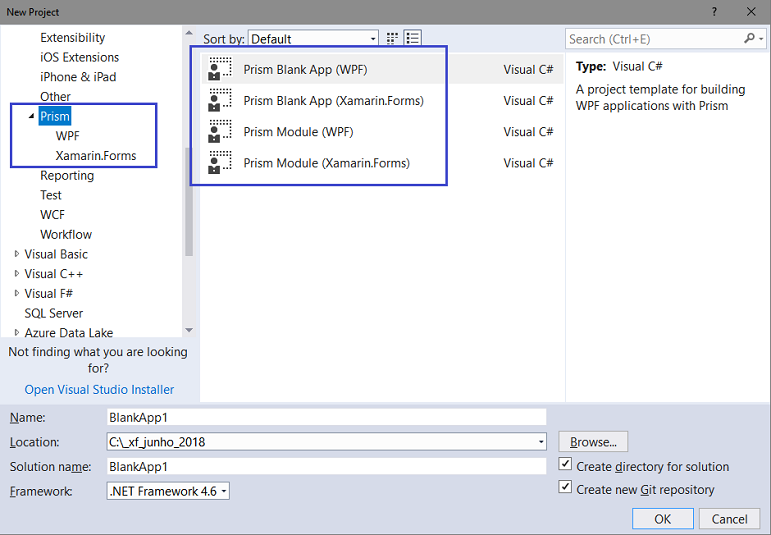Screen dimensions: 771x535
Task: Select Xamarin.Forms under Prism
Action: [x=96, y=155]
